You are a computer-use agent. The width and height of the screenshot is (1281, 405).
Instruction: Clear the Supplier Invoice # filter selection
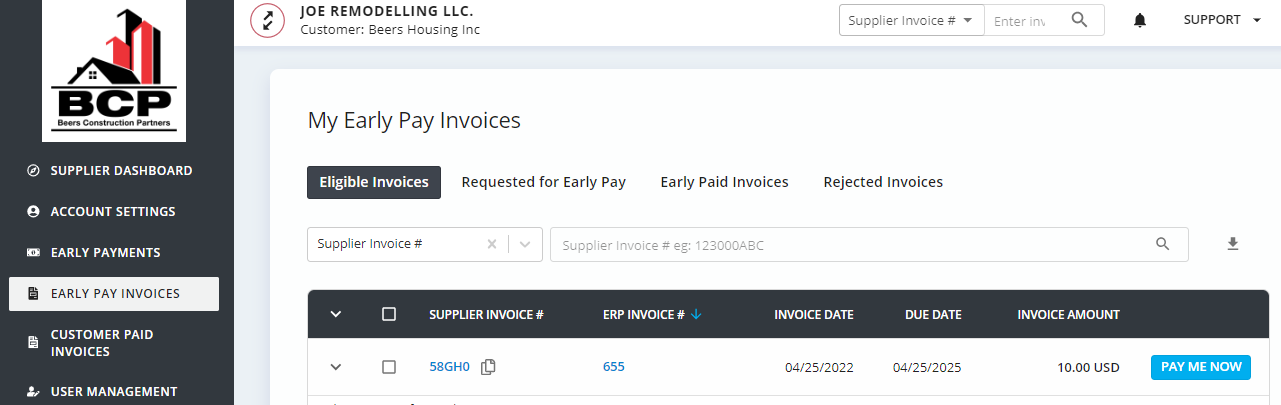click(491, 244)
